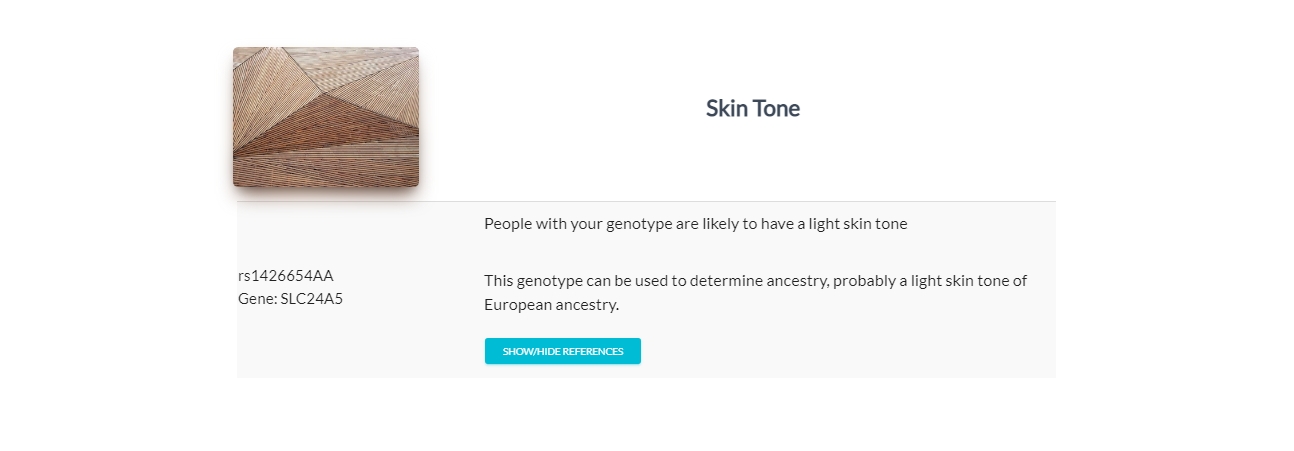Select the Skin Tone heading
Screen dimensions: 1294x451
click(752, 109)
